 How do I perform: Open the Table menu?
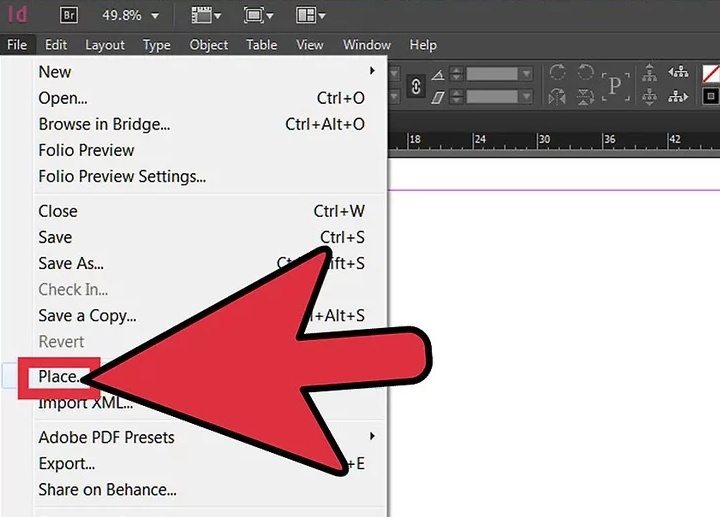261,45
